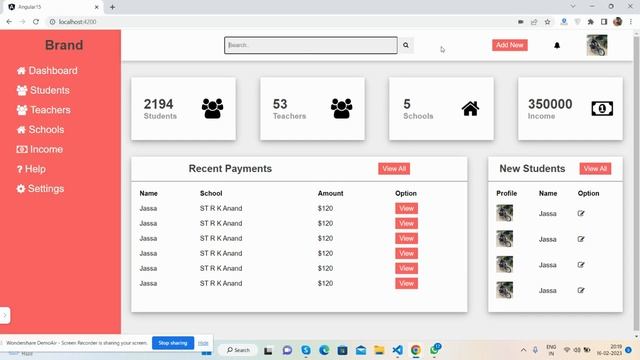
Task: Click the taskbar Search box
Action: 238,350
